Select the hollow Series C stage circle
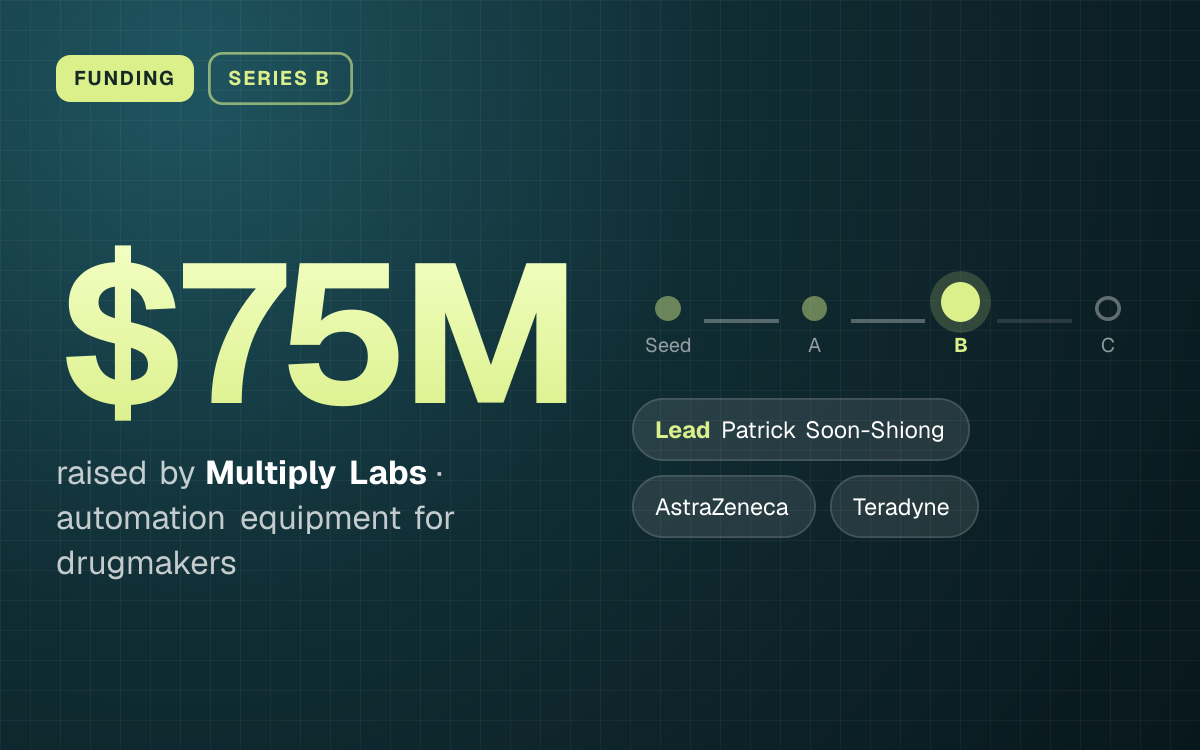 [1108, 308]
